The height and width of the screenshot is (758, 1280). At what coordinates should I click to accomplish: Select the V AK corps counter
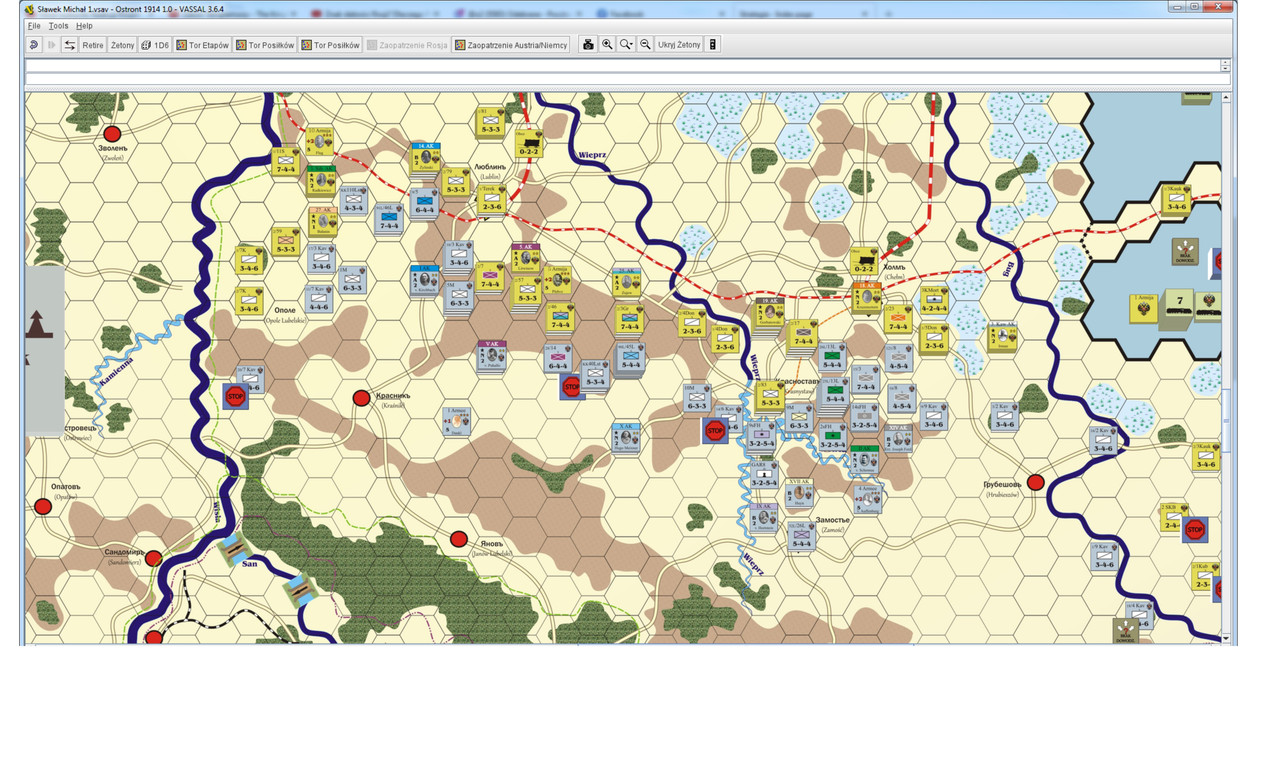[x=491, y=355]
